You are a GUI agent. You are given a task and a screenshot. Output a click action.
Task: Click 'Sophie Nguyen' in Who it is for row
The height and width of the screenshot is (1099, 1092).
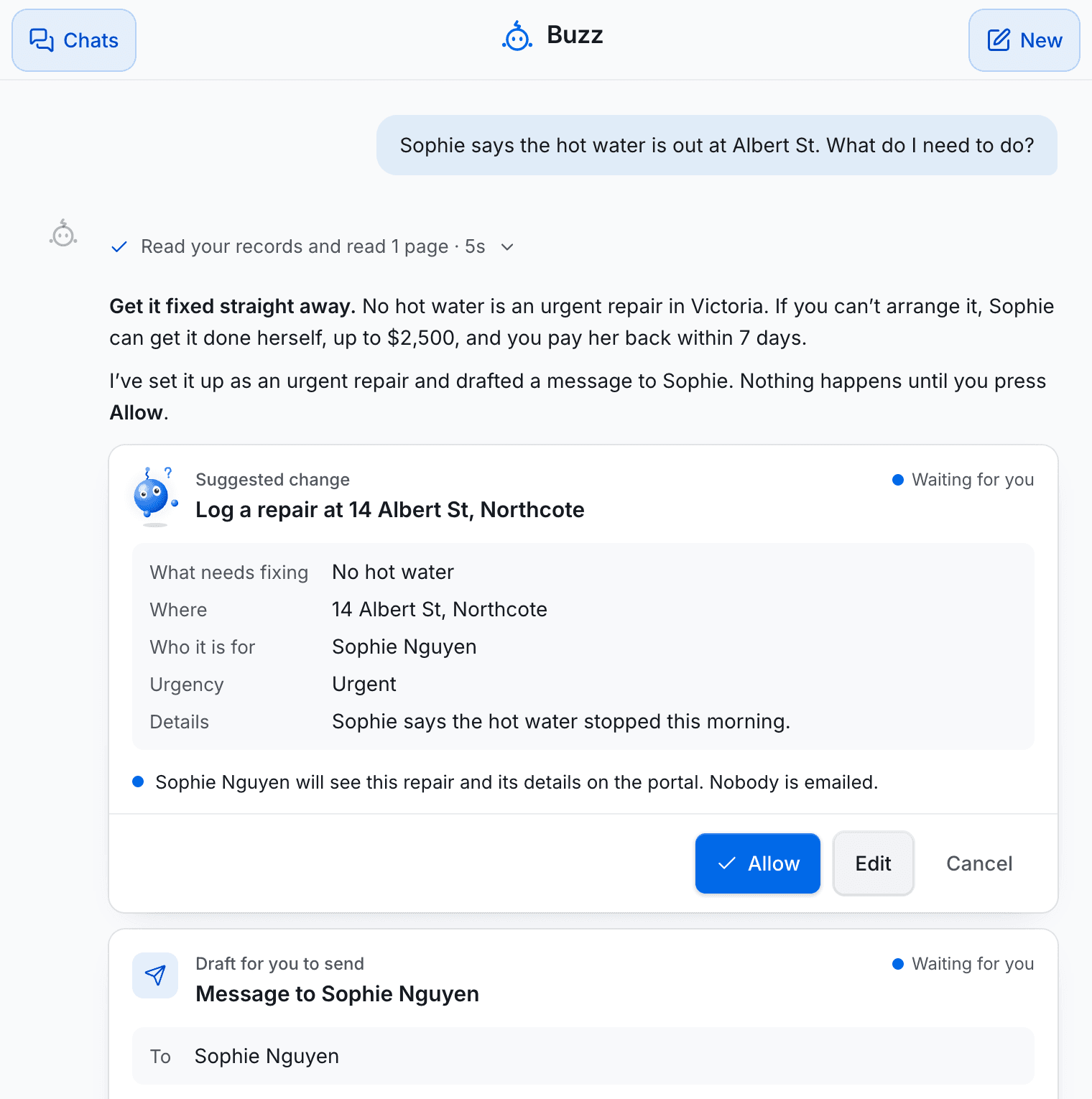tap(404, 646)
